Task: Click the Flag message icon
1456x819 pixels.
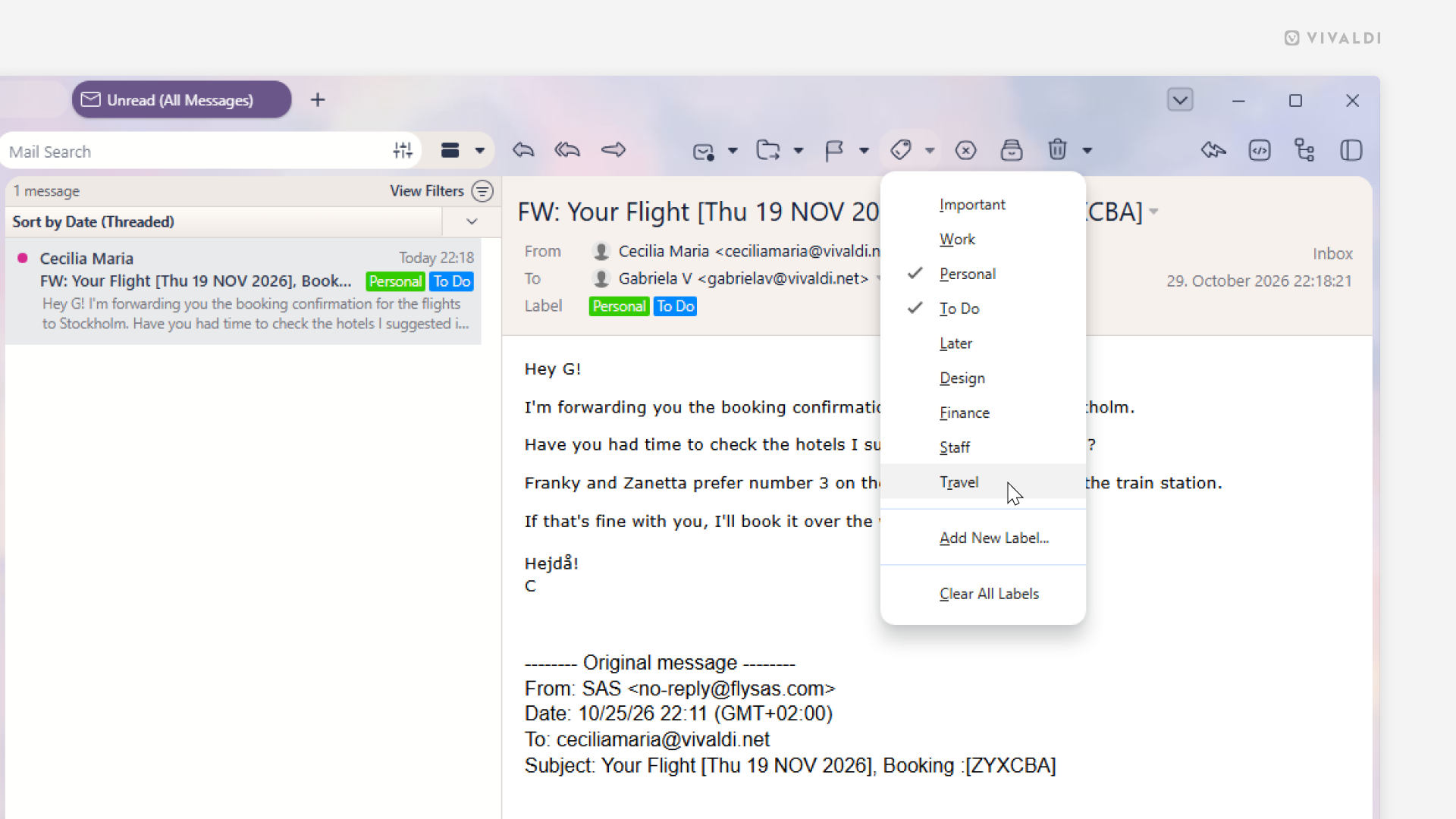Action: coord(834,151)
